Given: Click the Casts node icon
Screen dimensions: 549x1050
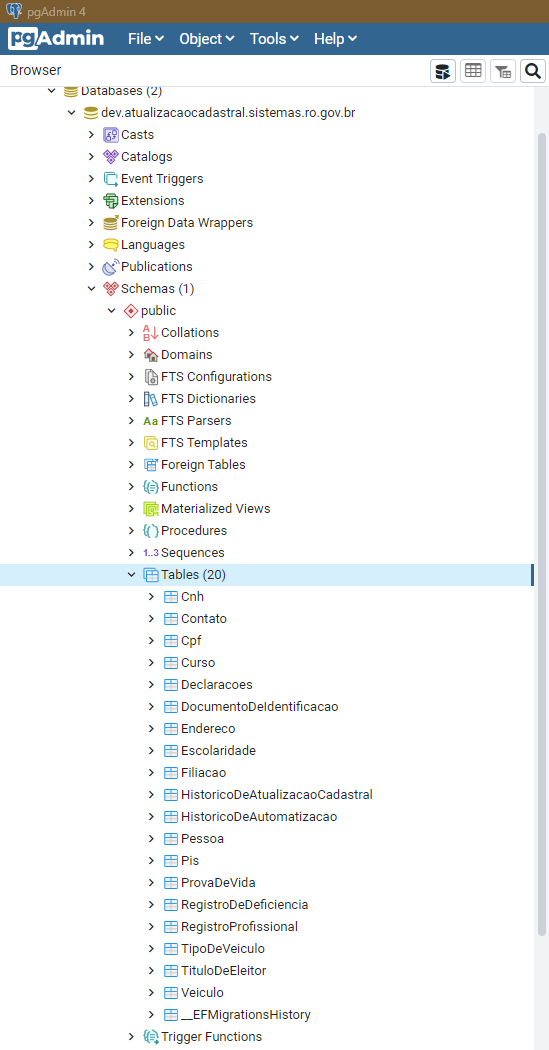Looking at the screenshot, I should coord(110,135).
